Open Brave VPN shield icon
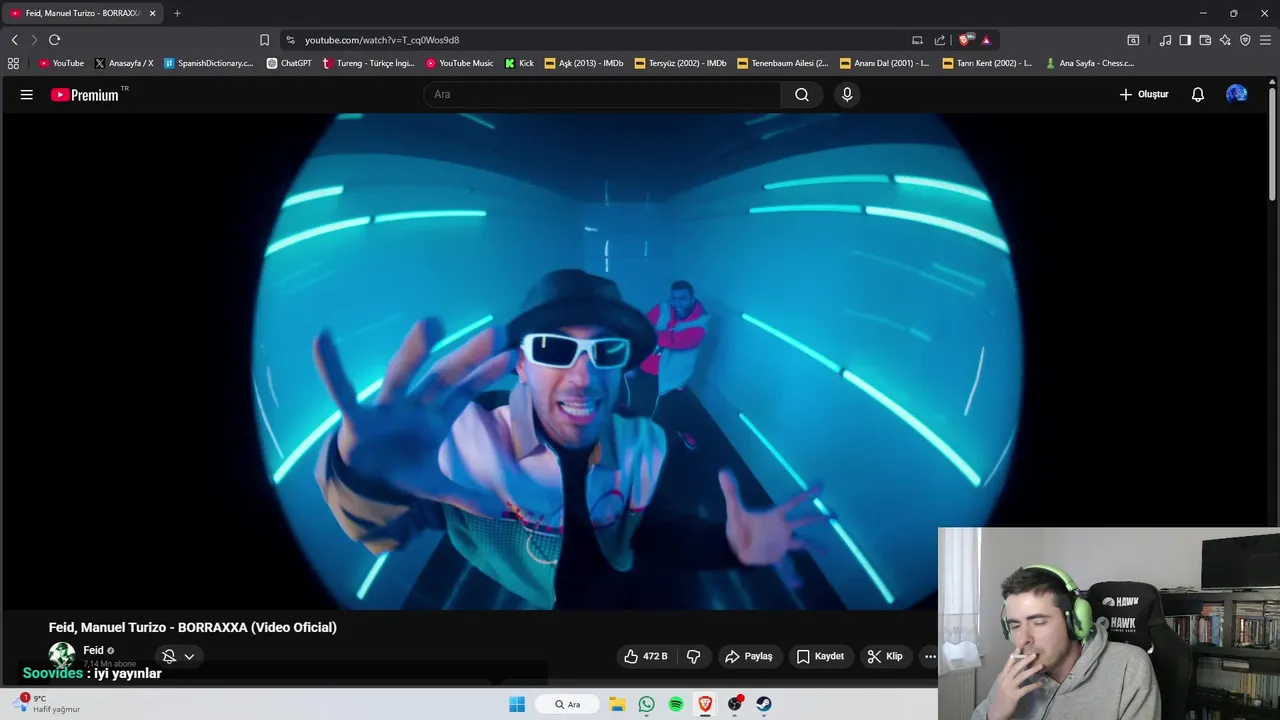This screenshot has width=1280, height=720. 1245,40
